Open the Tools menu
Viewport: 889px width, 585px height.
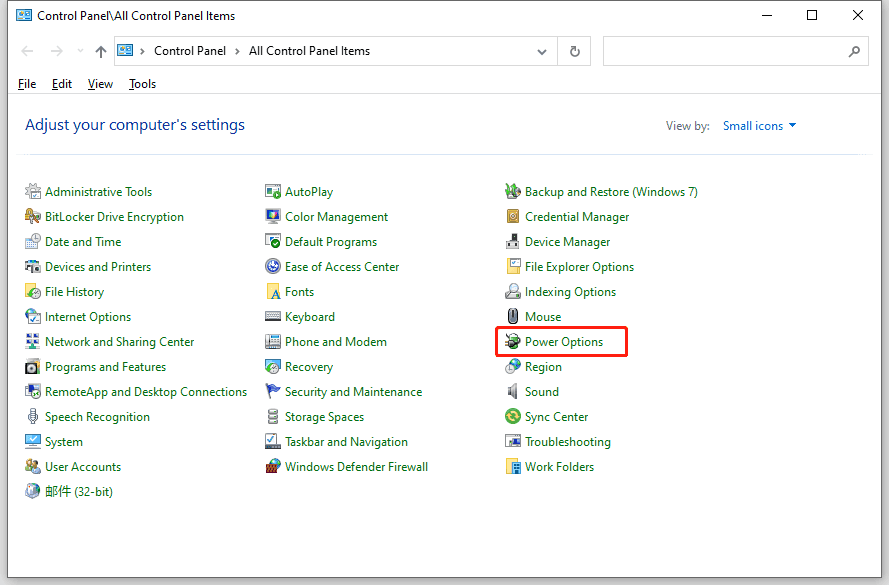click(142, 84)
